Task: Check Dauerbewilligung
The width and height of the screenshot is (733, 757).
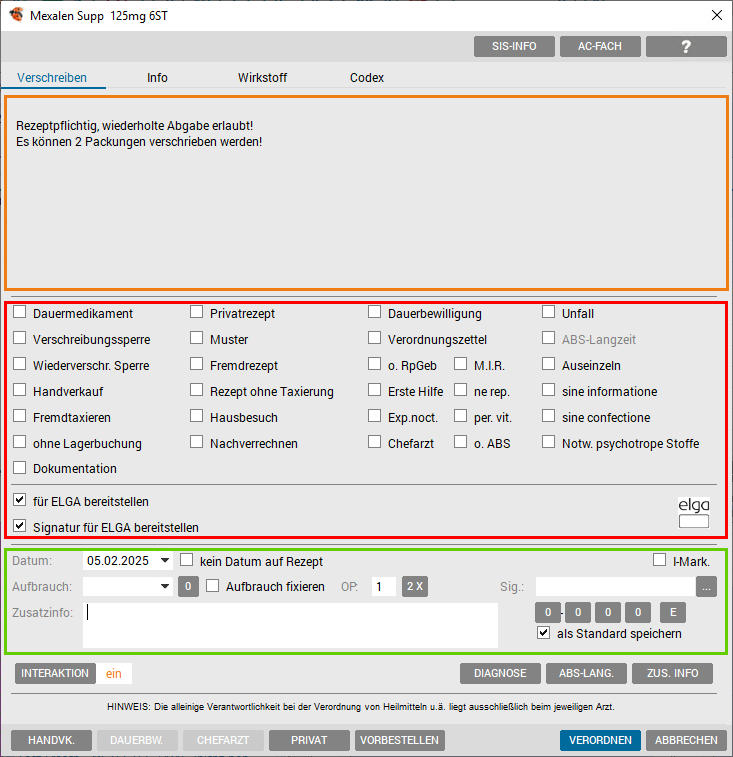Action: pos(374,312)
